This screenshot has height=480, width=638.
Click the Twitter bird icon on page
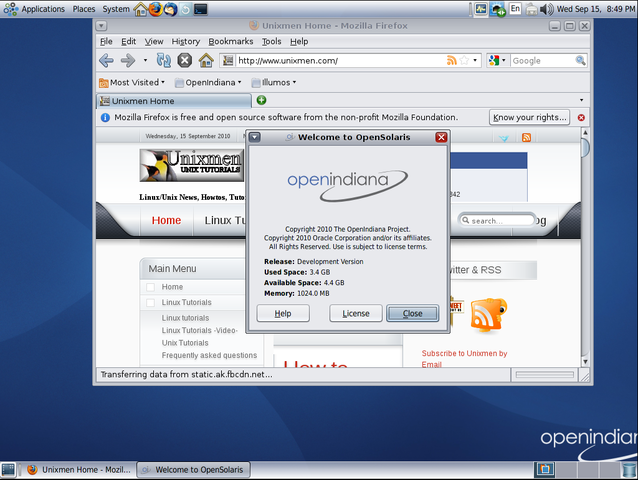click(504, 138)
